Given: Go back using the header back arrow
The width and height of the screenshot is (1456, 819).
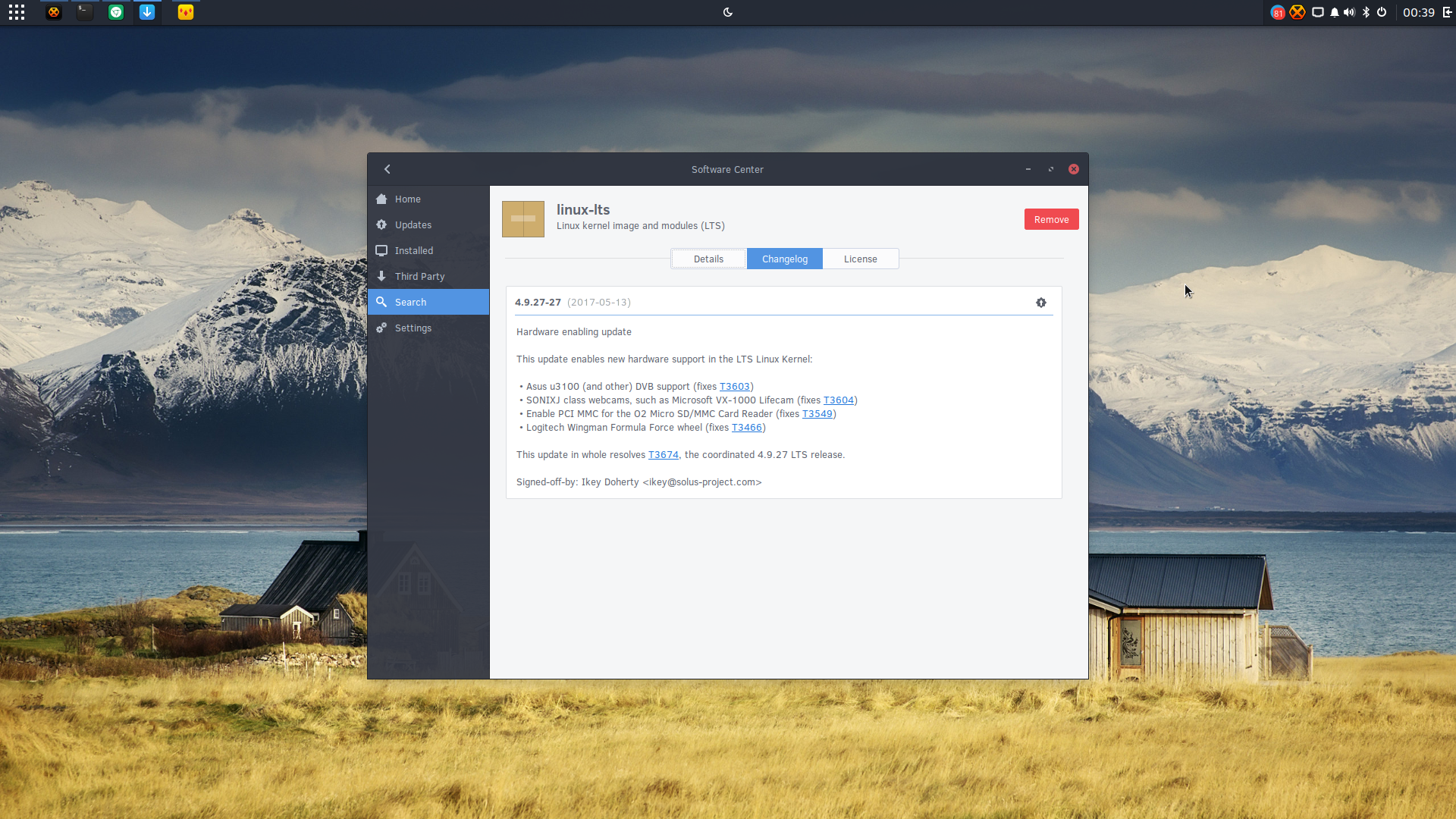Looking at the screenshot, I should point(387,169).
